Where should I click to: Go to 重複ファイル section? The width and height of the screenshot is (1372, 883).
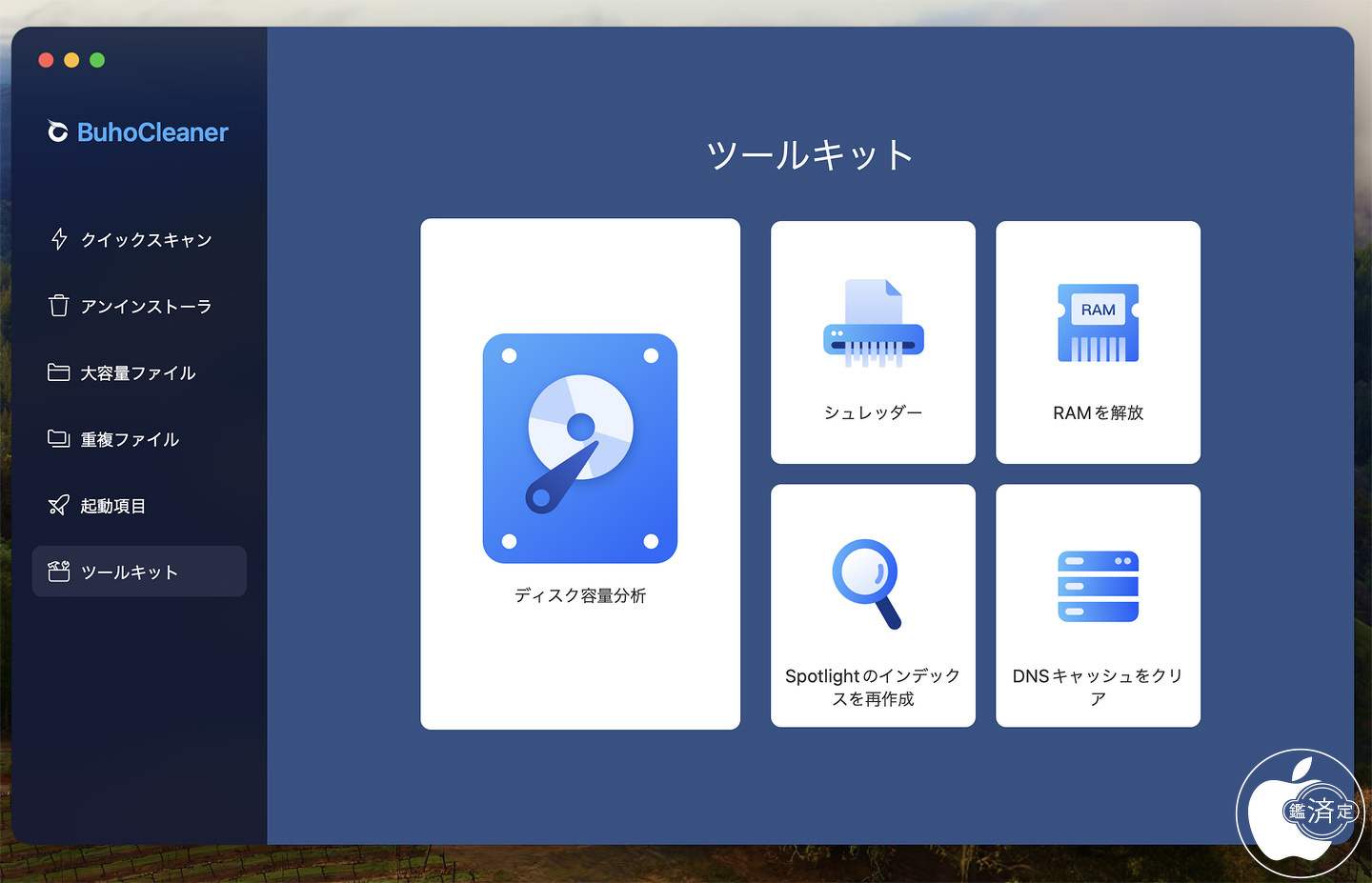[x=139, y=439]
